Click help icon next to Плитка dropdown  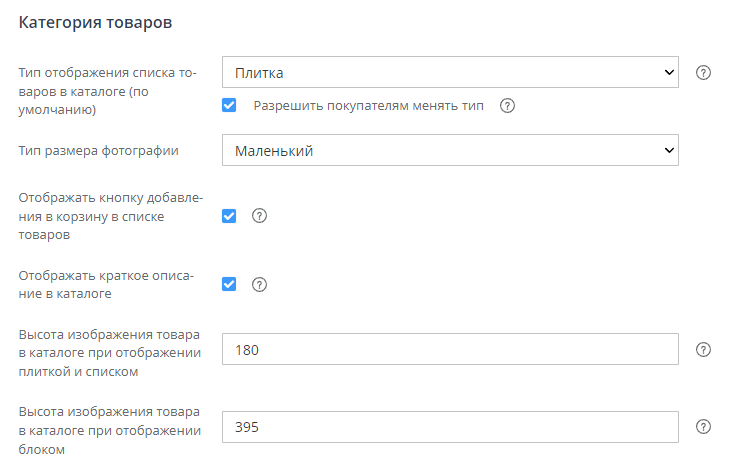pyautogui.click(x=703, y=73)
